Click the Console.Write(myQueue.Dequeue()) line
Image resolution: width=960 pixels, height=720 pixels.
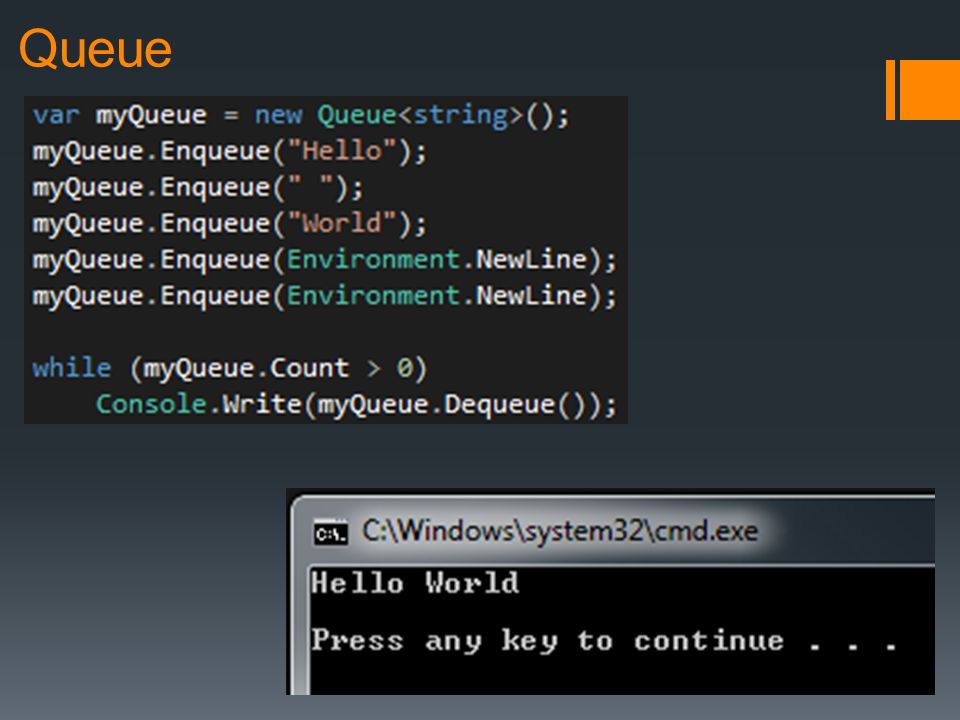[x=356, y=404]
